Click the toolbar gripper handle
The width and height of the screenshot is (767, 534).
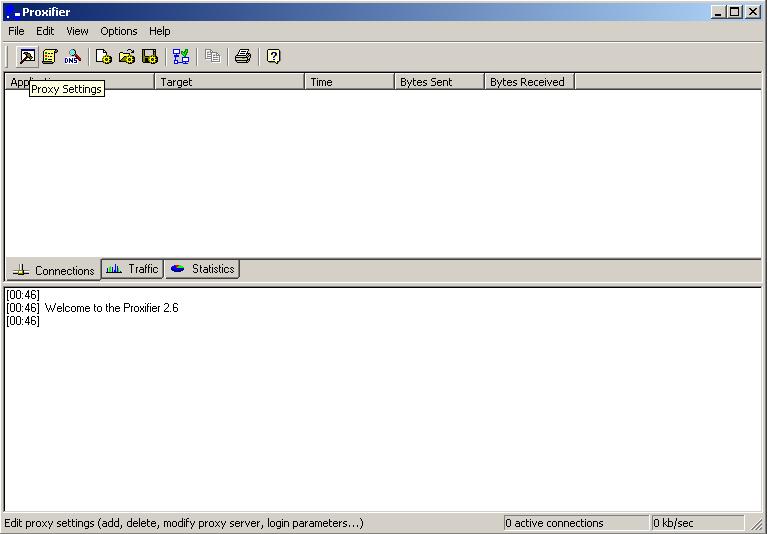point(8,57)
